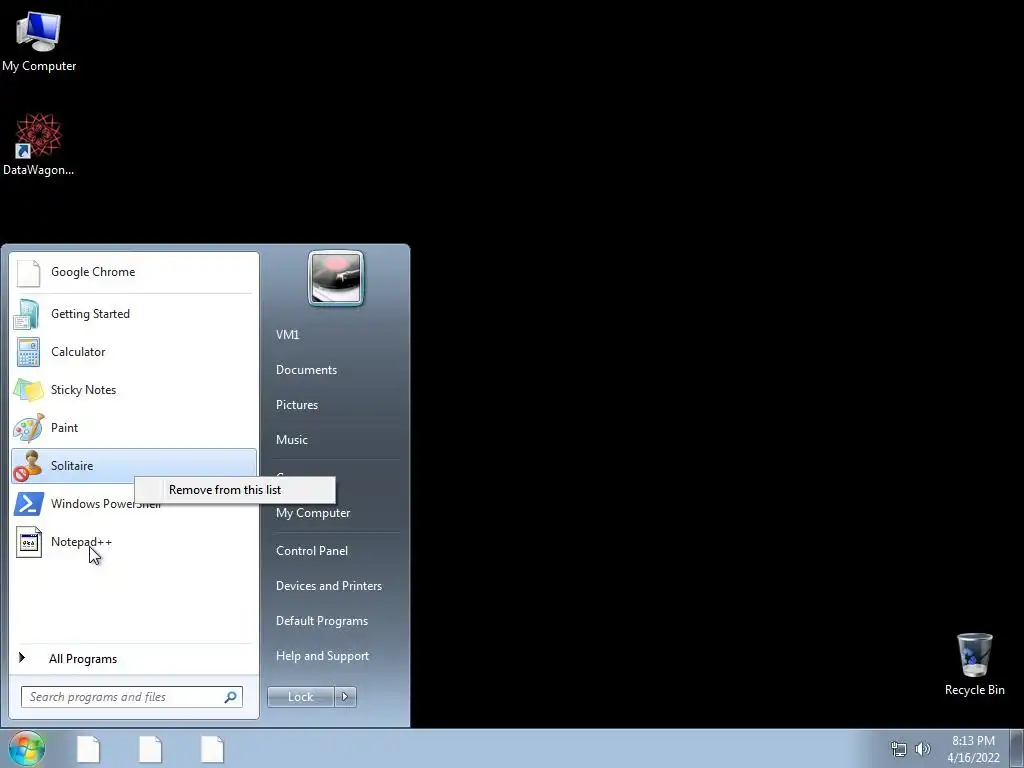Open Devices and Printers
Screen dimensions: 1024x768
pos(328,586)
